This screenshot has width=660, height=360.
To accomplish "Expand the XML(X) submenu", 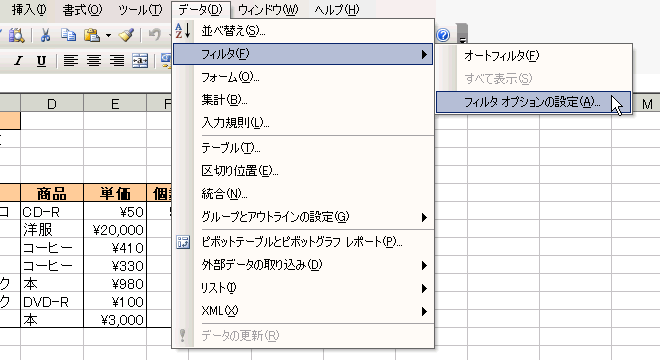I will (x=303, y=311).
